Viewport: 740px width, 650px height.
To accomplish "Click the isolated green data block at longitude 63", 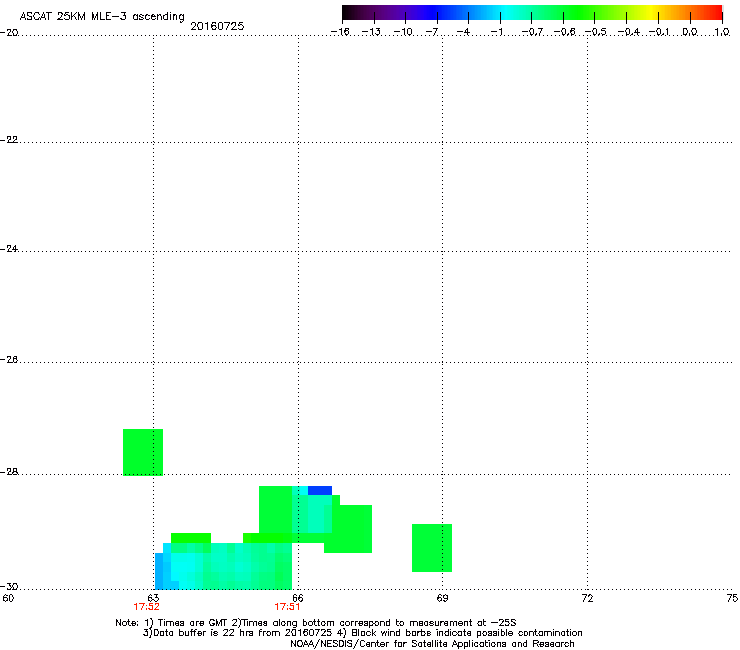I will pos(143,452).
